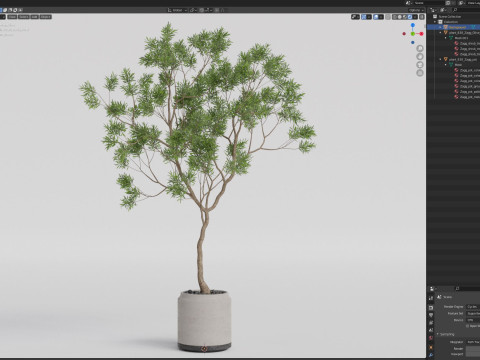Toggle viewport gizmos display
The height and width of the screenshot is (360, 480).
pos(364,17)
